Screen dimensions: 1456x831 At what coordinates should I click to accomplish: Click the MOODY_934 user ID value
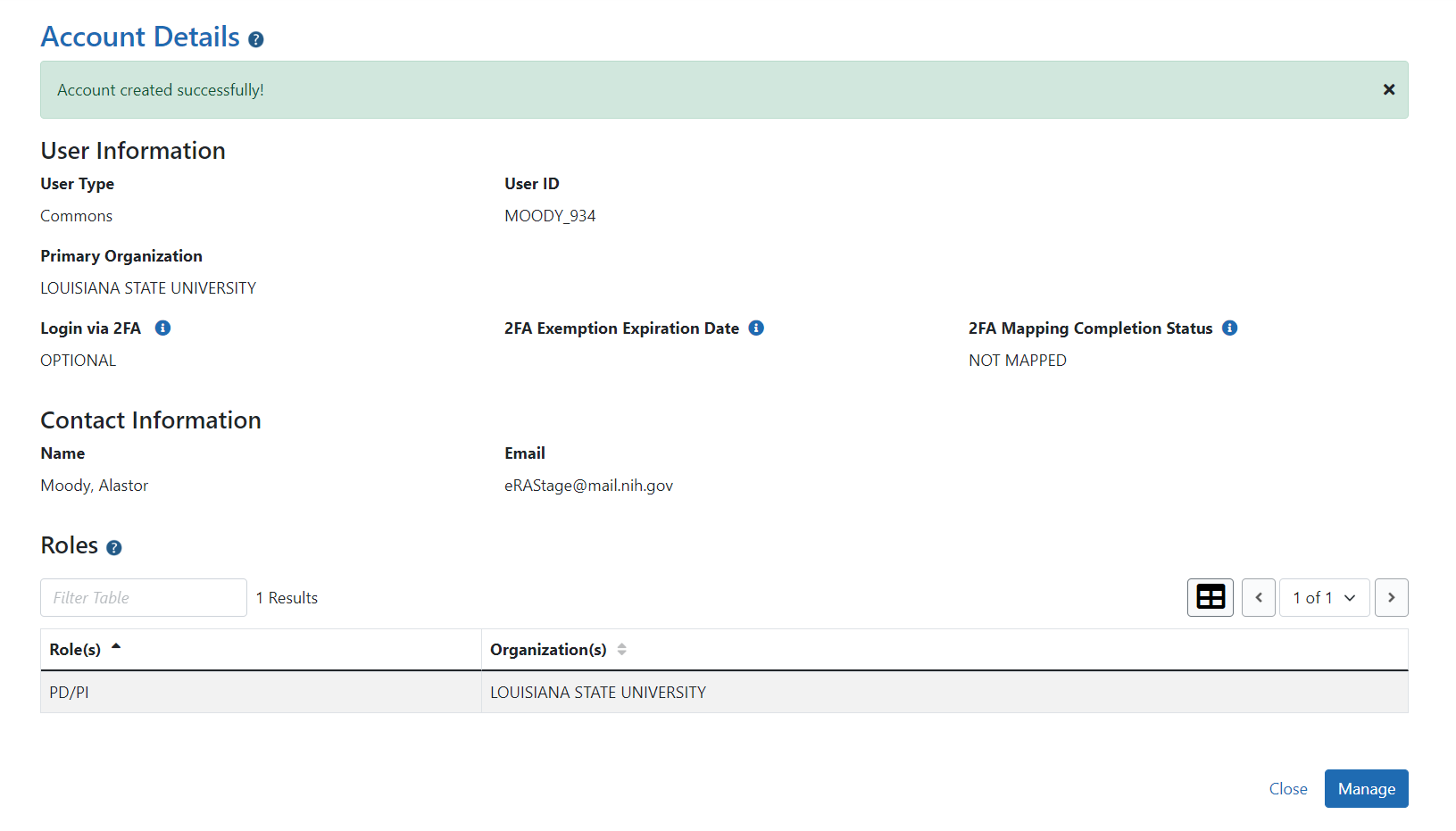[x=550, y=216]
